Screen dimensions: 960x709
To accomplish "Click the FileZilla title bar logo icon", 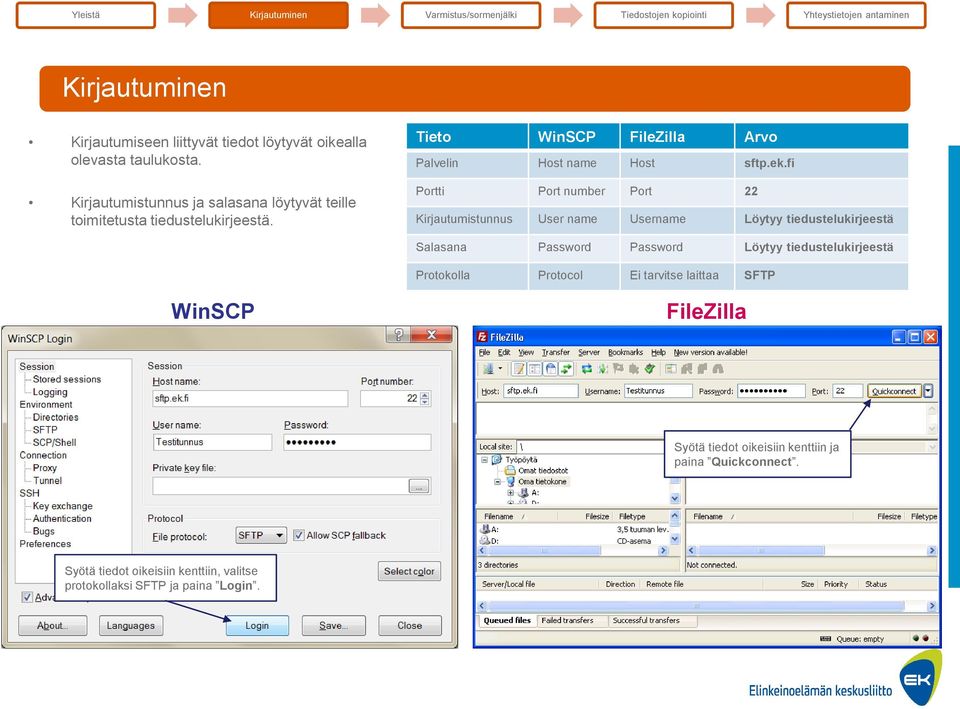I will (x=482, y=337).
